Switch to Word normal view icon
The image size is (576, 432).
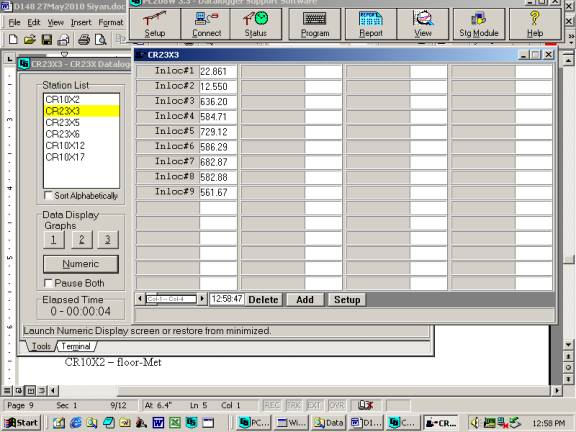point(7,390)
